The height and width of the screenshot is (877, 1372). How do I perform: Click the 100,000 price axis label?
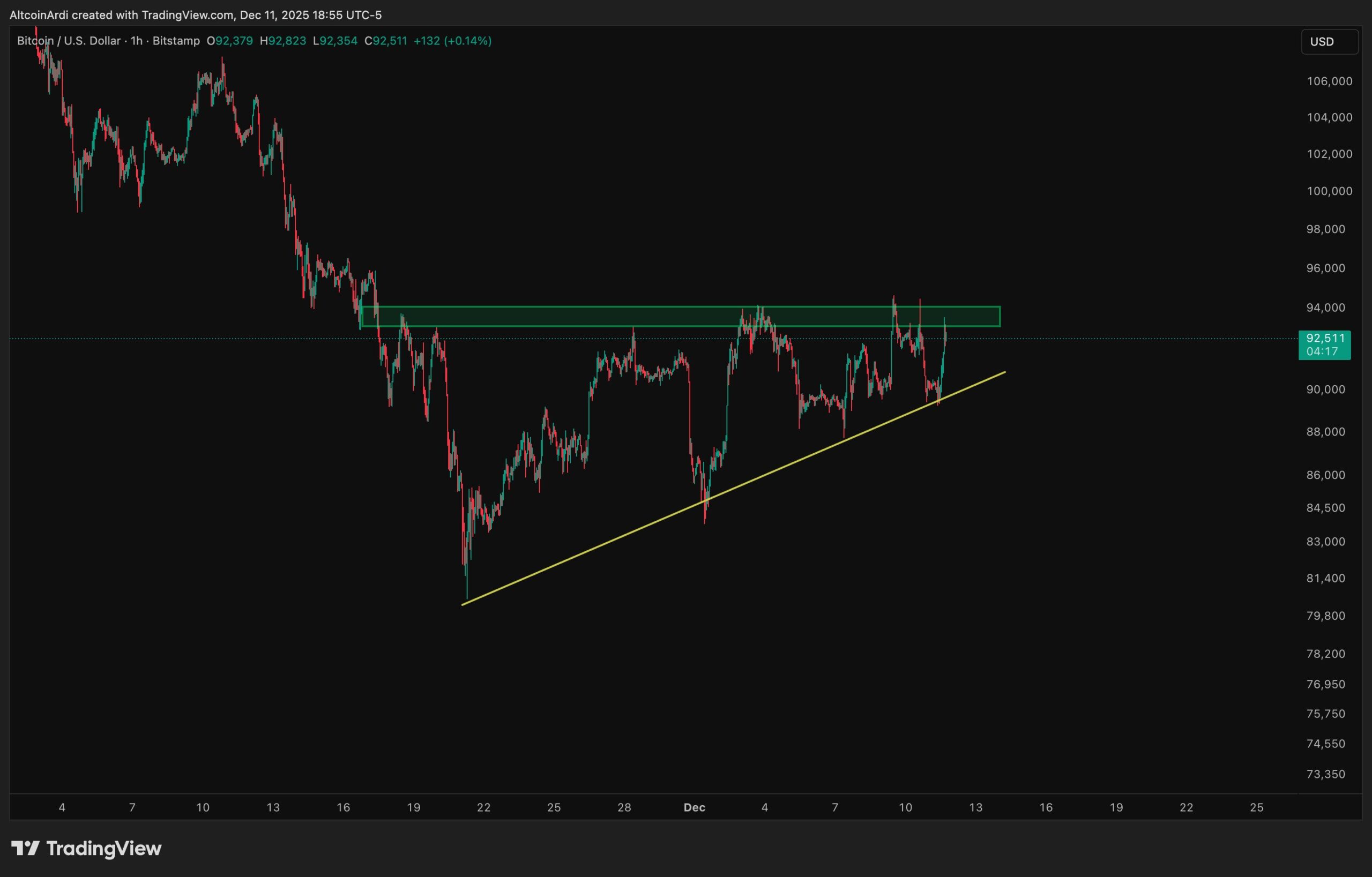(x=1329, y=191)
